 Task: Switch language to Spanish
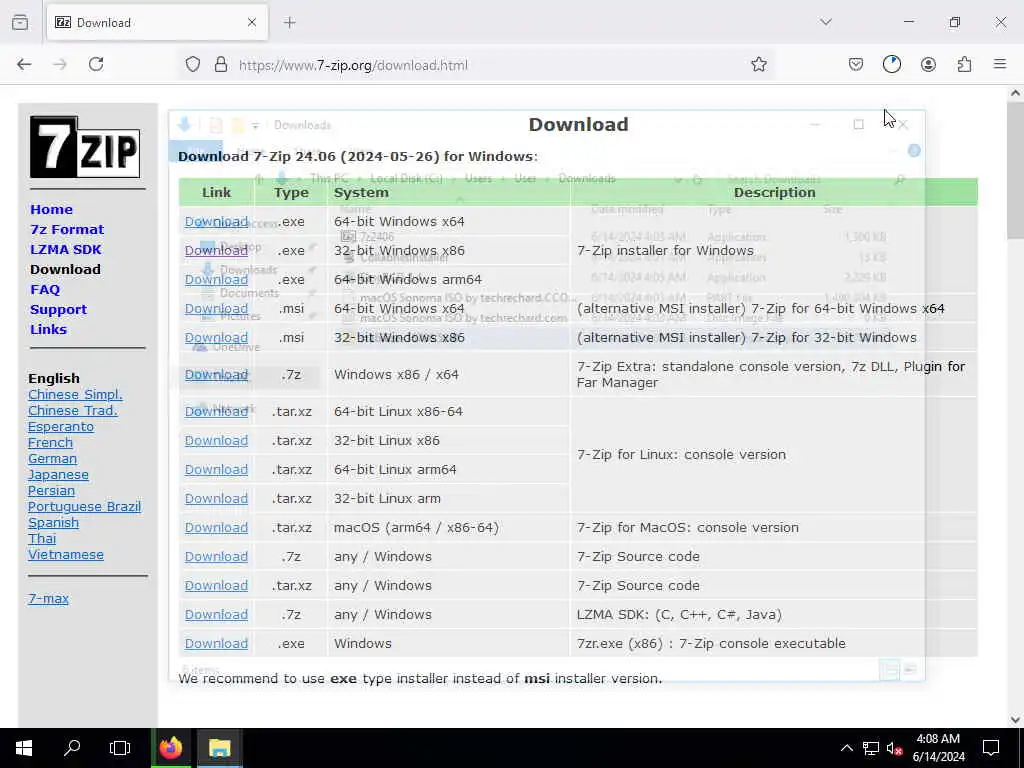coord(54,522)
